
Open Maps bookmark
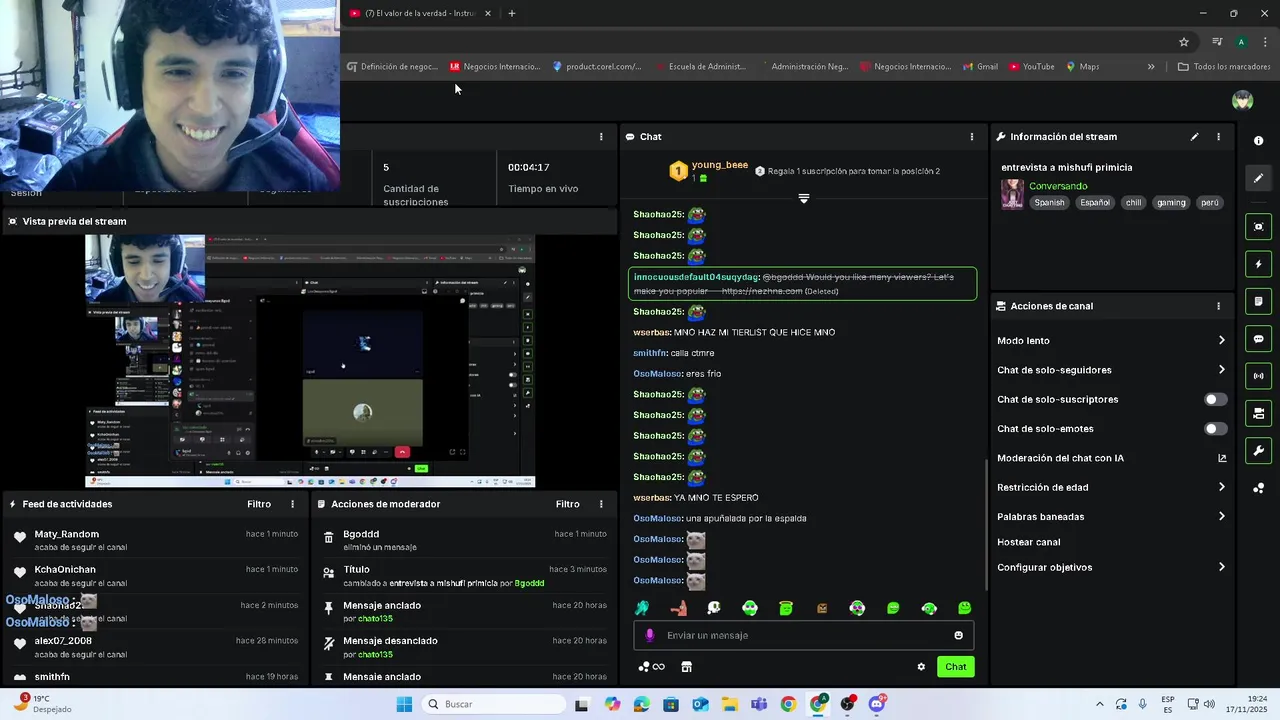1082,67
